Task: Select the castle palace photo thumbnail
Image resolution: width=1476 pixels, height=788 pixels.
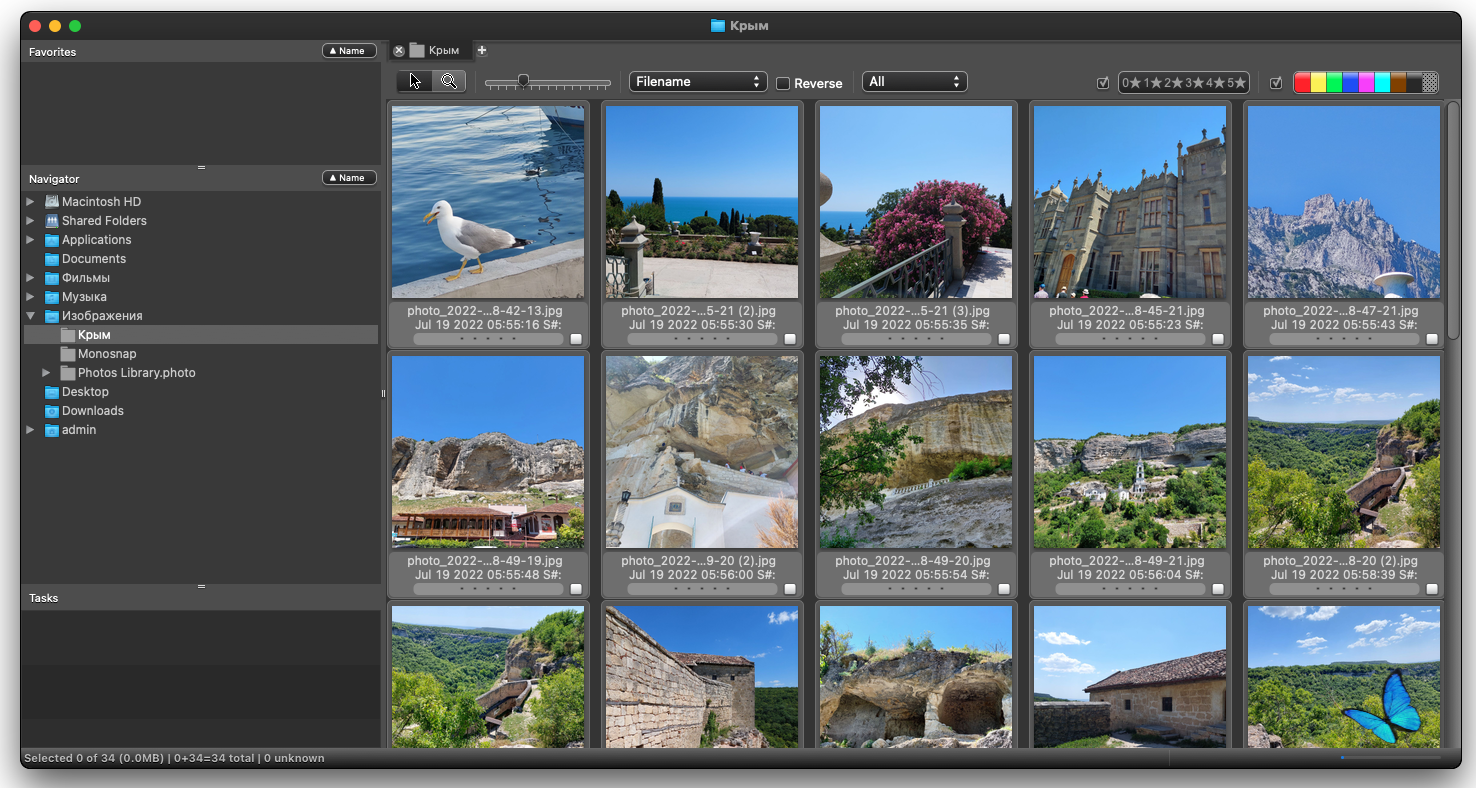Action: point(1130,202)
